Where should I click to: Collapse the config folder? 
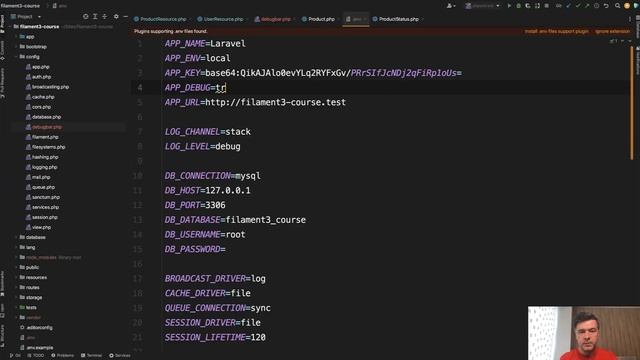(16, 57)
